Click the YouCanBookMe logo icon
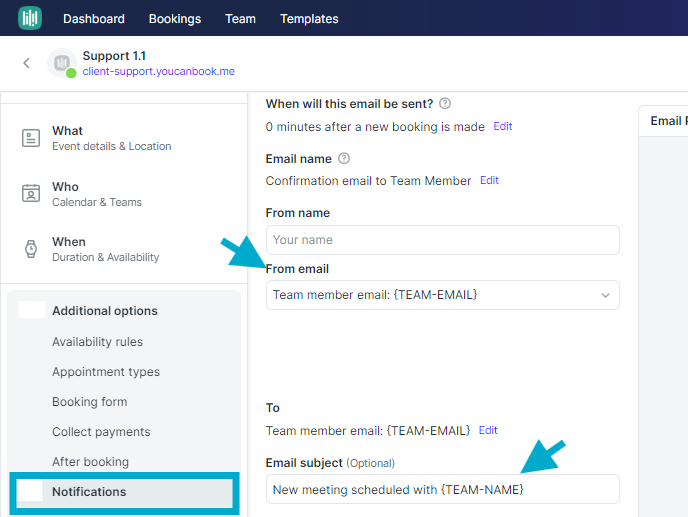The height and width of the screenshot is (517, 688). pyautogui.click(x=30, y=18)
